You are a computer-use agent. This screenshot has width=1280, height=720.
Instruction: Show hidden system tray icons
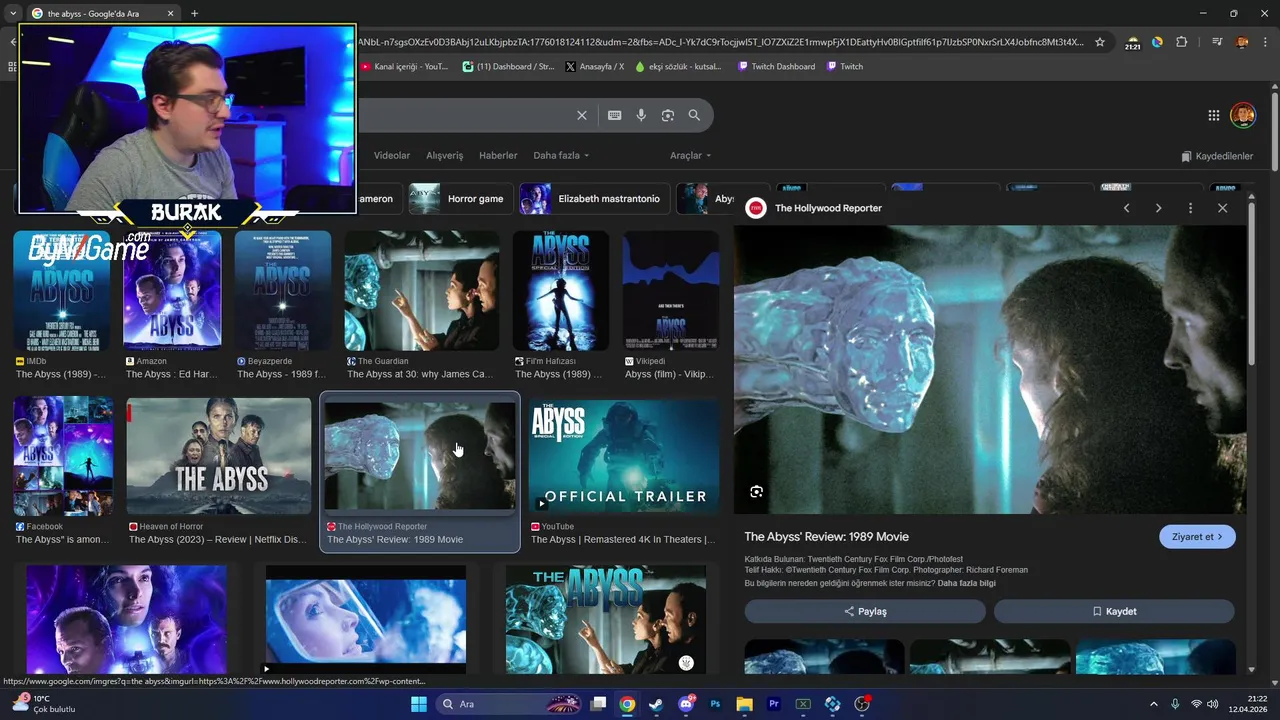(1153, 704)
